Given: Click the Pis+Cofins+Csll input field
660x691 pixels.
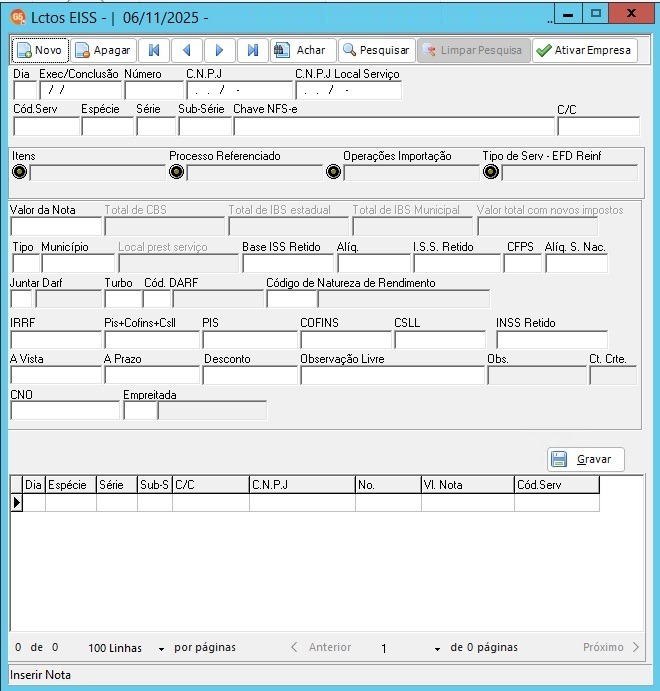Looking at the screenshot, I should (x=152, y=340).
